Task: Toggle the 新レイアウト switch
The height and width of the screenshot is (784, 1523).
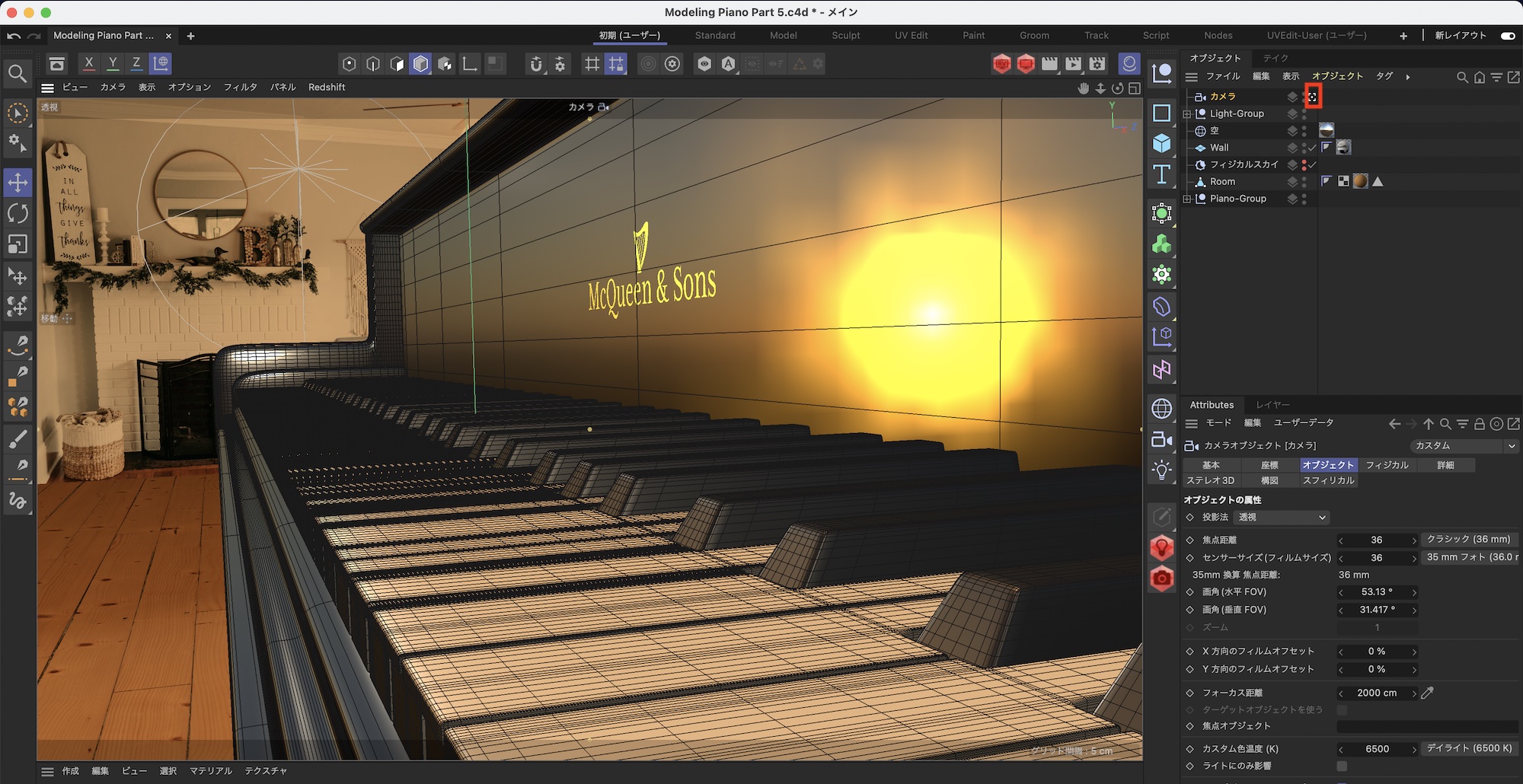Action: tap(1507, 36)
